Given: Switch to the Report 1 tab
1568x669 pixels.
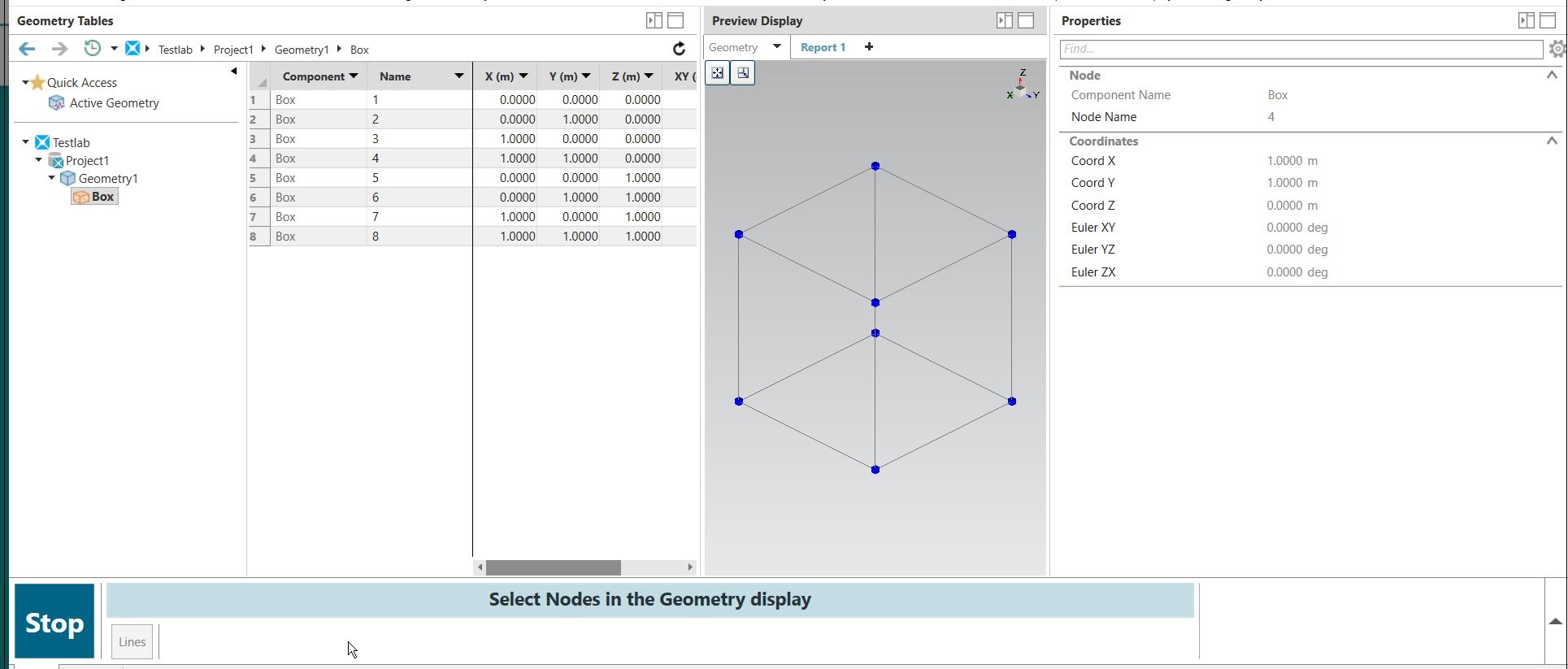Looking at the screenshot, I should pyautogui.click(x=823, y=47).
